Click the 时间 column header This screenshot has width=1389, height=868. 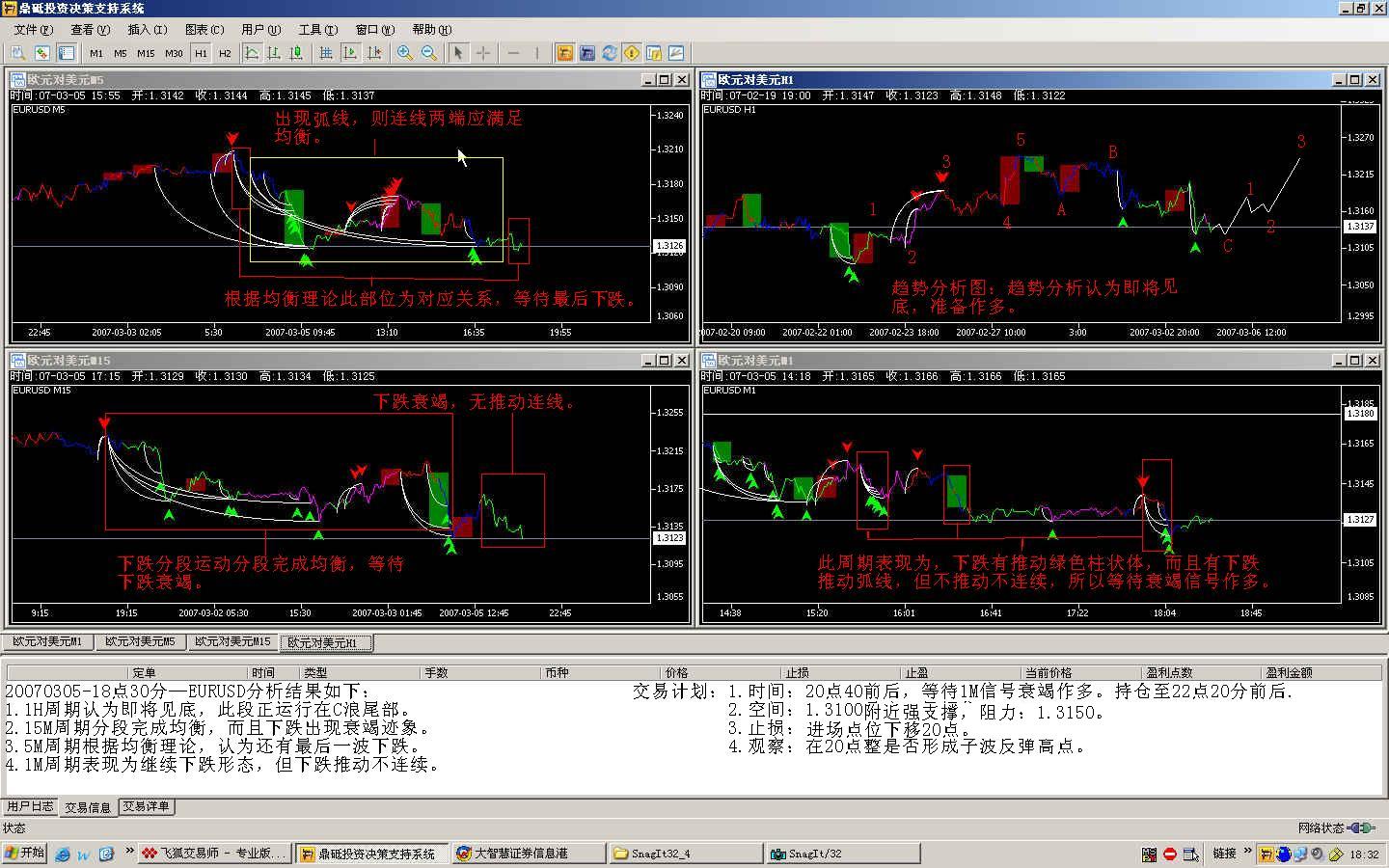[x=274, y=672]
